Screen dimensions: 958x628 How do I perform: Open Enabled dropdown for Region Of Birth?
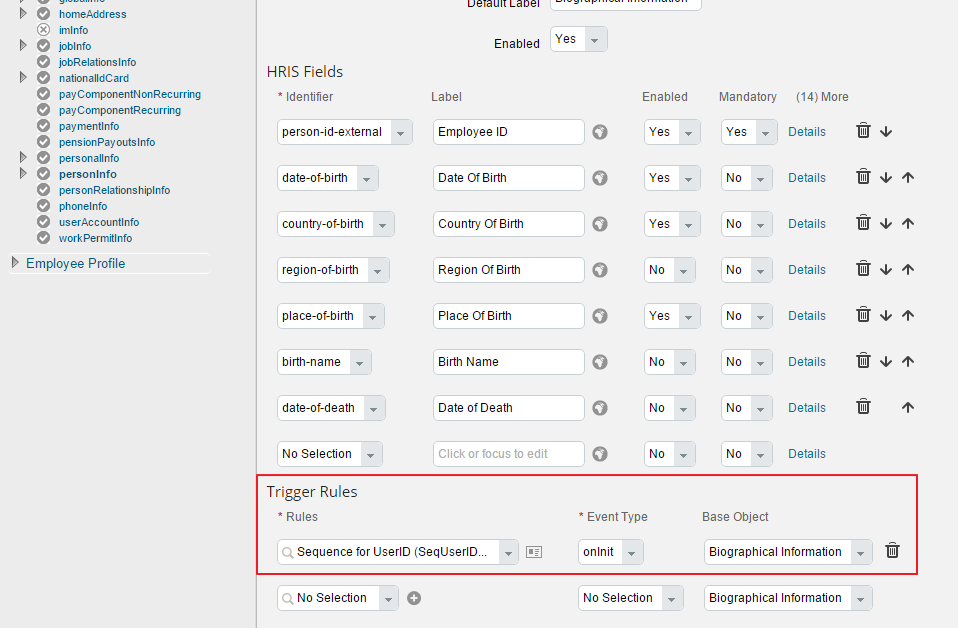pyautogui.click(x=669, y=270)
